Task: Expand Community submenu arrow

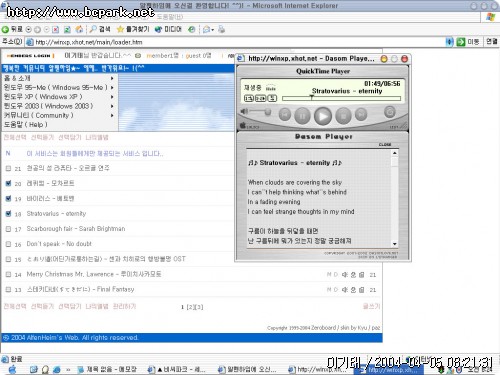Action: pyautogui.click(x=112, y=115)
